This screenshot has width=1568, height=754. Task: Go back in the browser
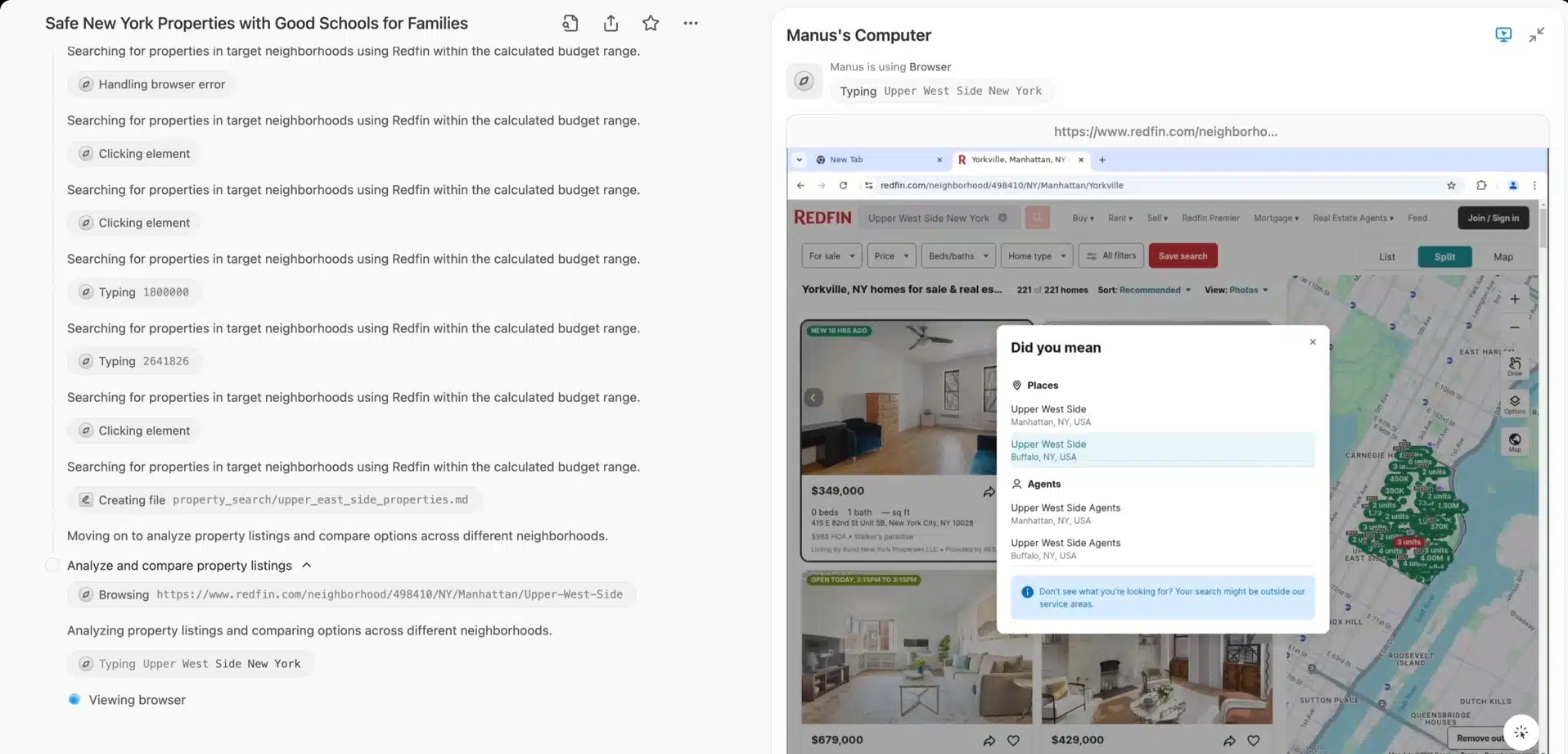point(801,186)
